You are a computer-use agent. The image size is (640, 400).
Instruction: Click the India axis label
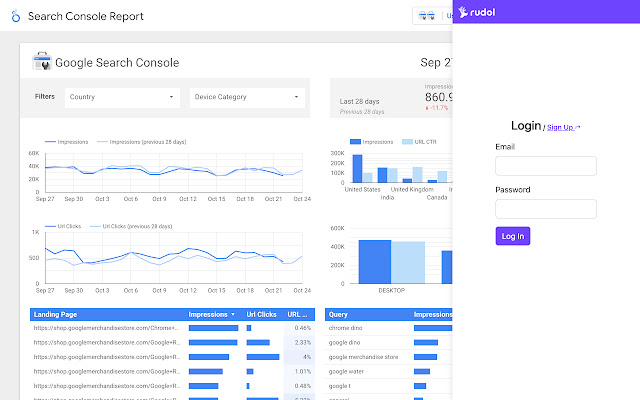tap(387, 198)
